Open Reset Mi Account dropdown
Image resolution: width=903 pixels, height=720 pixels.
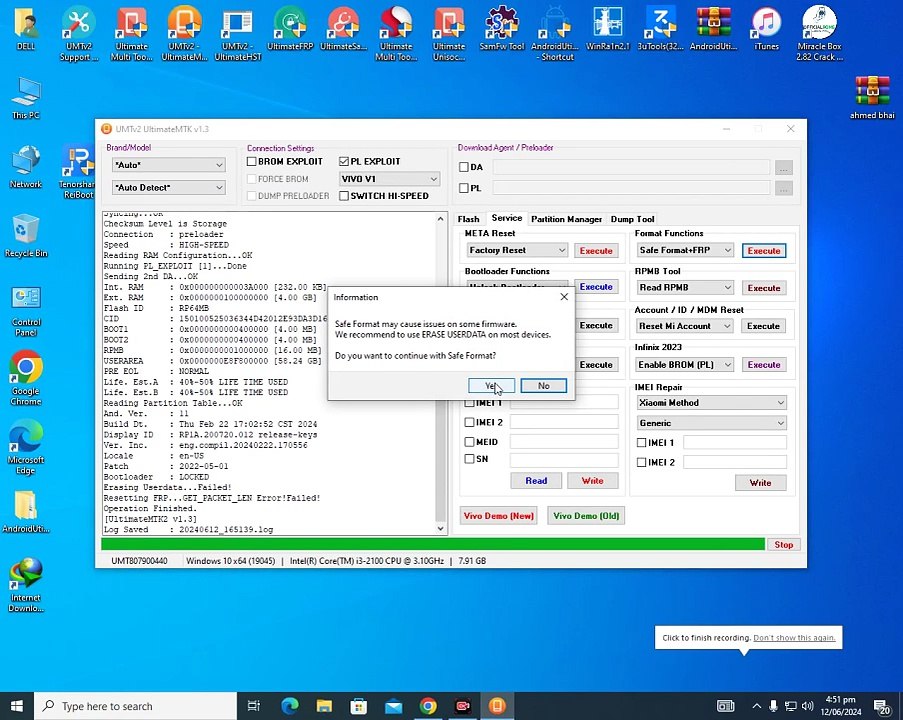(x=685, y=326)
